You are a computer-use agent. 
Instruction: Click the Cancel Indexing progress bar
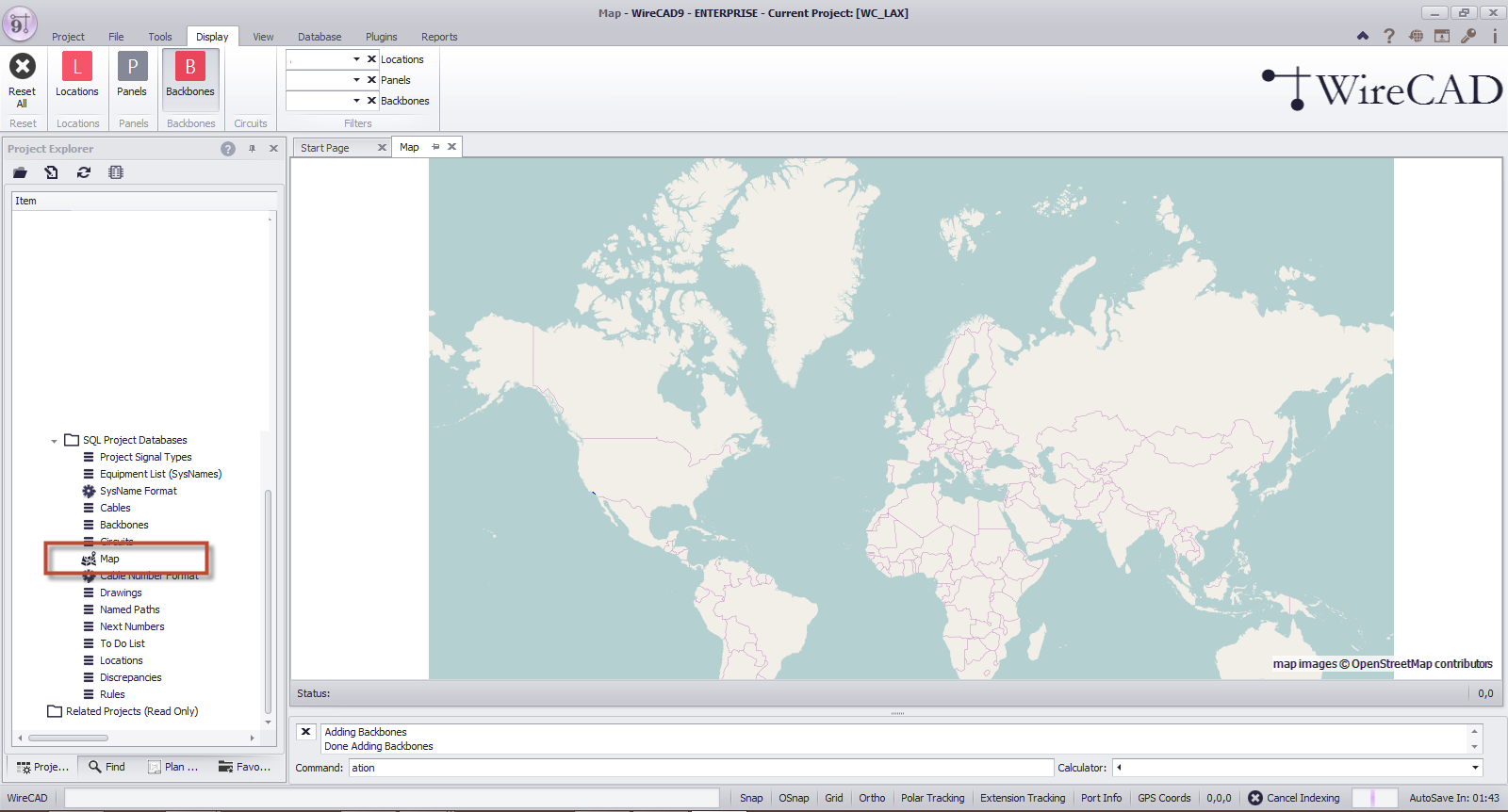tap(1374, 798)
